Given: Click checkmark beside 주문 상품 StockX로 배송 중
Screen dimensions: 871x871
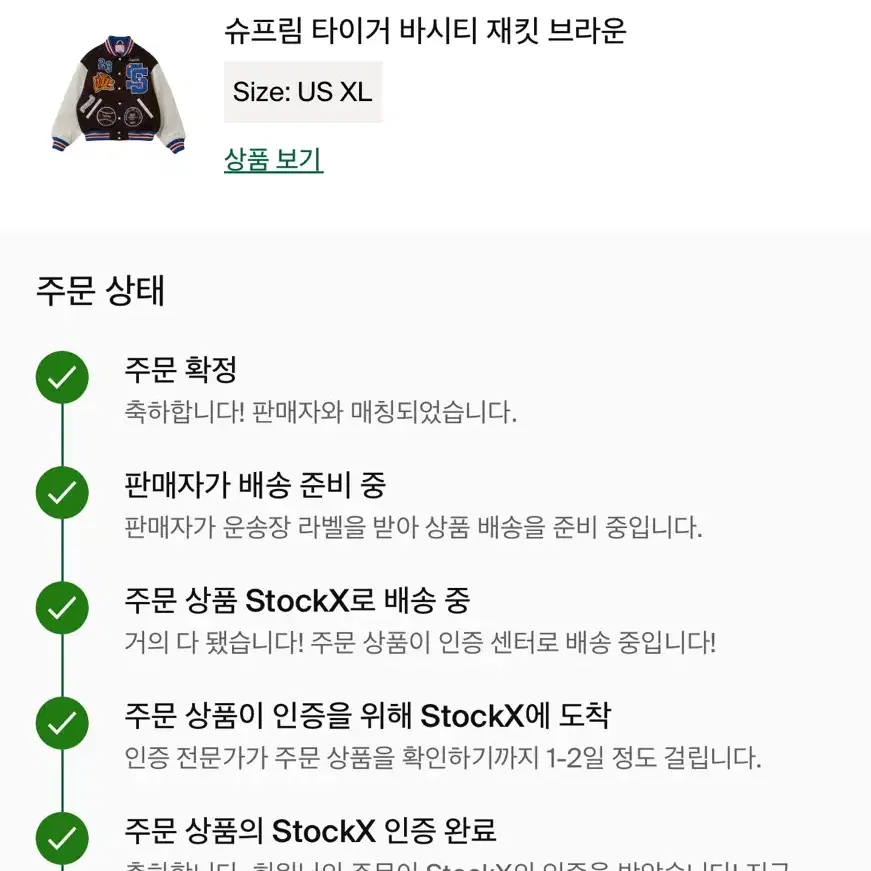Looking at the screenshot, I should [62, 608].
